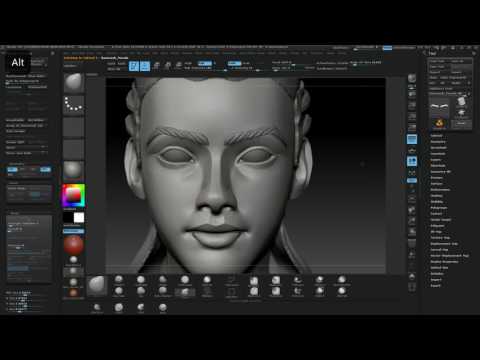Expand the Morph Target sub-palette
This screenshot has height=360, width=480.
pos(441,220)
